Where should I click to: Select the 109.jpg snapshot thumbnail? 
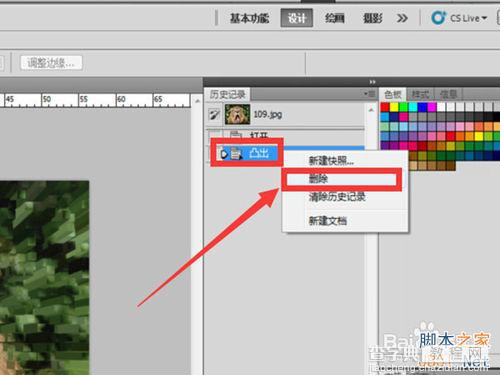(237, 114)
